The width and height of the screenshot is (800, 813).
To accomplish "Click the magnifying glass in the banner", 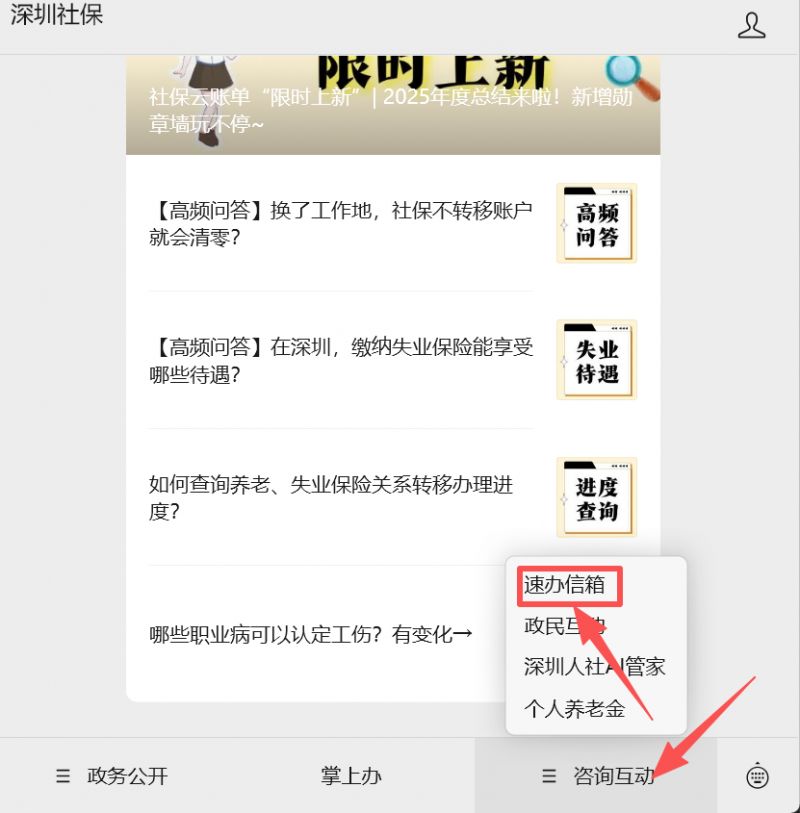I will [x=631, y=76].
